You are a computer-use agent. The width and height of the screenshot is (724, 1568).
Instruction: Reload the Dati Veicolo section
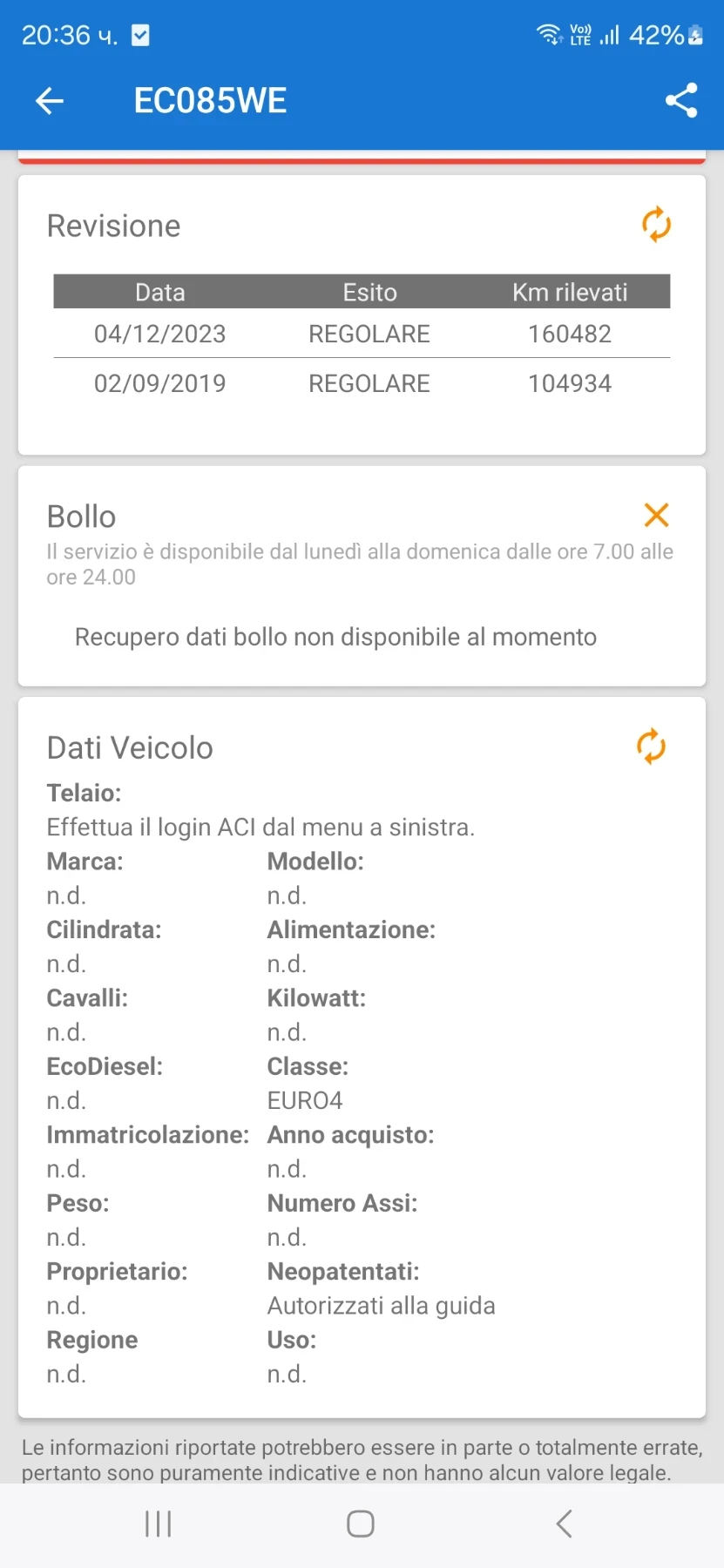(651, 747)
